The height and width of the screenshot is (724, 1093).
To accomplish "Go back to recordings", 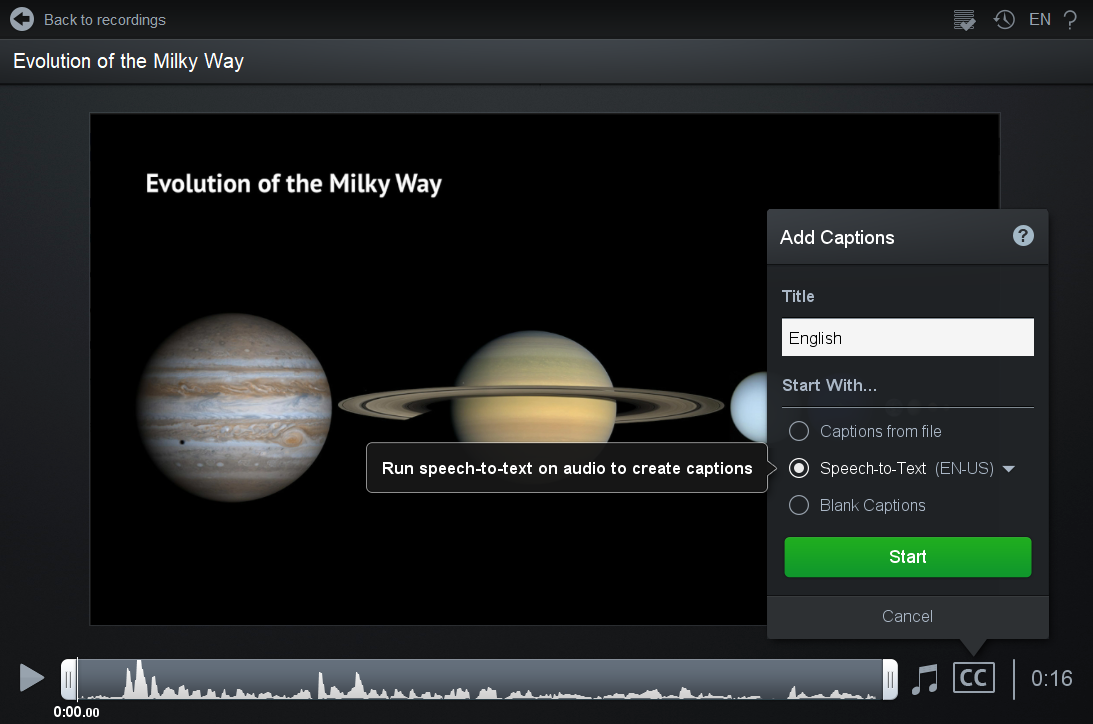I will click(x=105, y=20).
